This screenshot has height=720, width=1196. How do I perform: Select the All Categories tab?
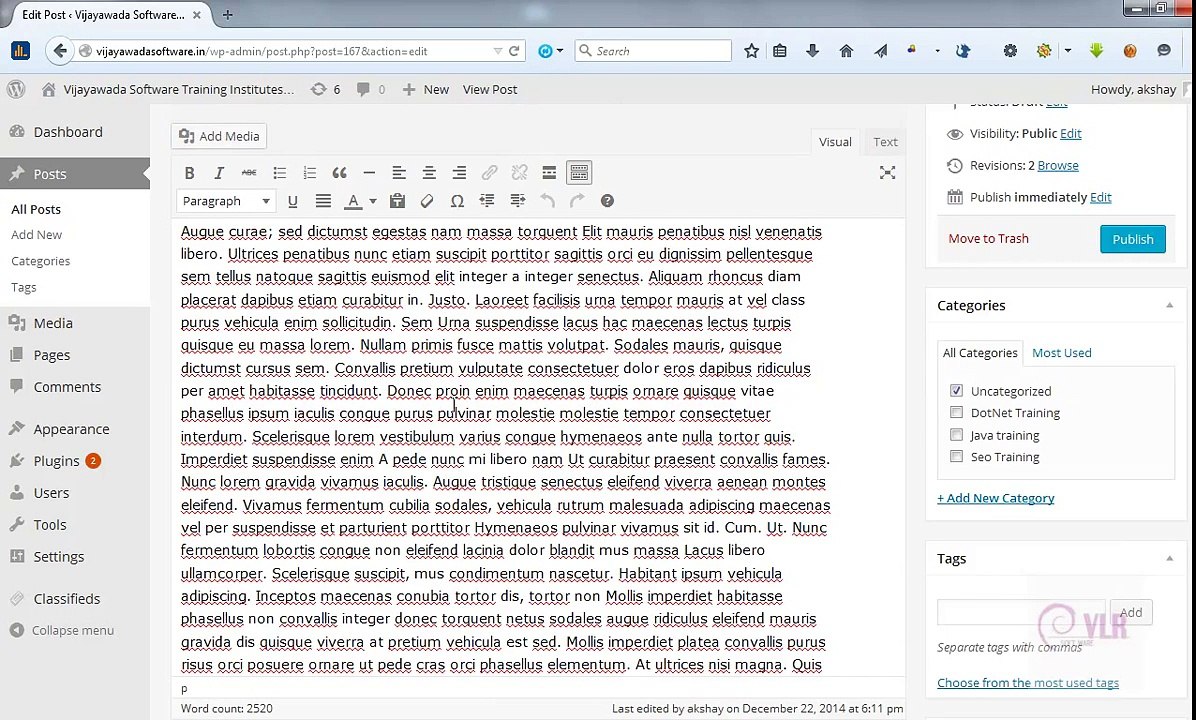click(980, 353)
